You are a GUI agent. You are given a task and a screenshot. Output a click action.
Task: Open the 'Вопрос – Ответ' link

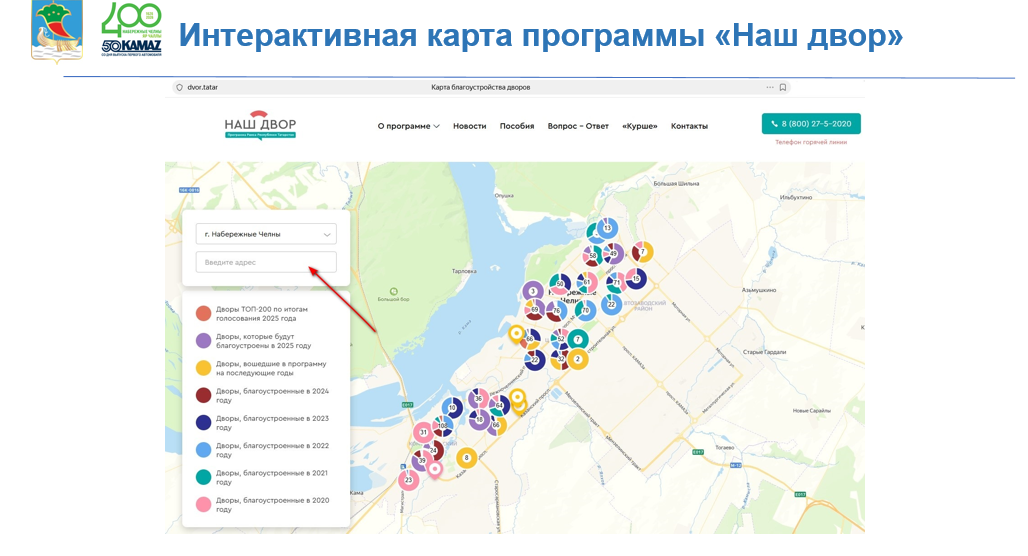tap(578, 126)
